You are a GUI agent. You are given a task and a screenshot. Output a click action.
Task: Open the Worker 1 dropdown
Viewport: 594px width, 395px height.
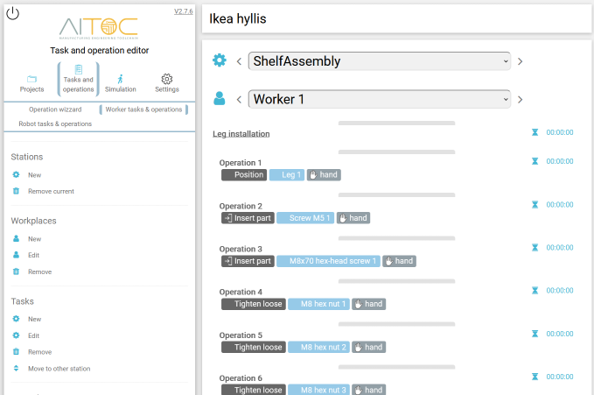coord(379,99)
